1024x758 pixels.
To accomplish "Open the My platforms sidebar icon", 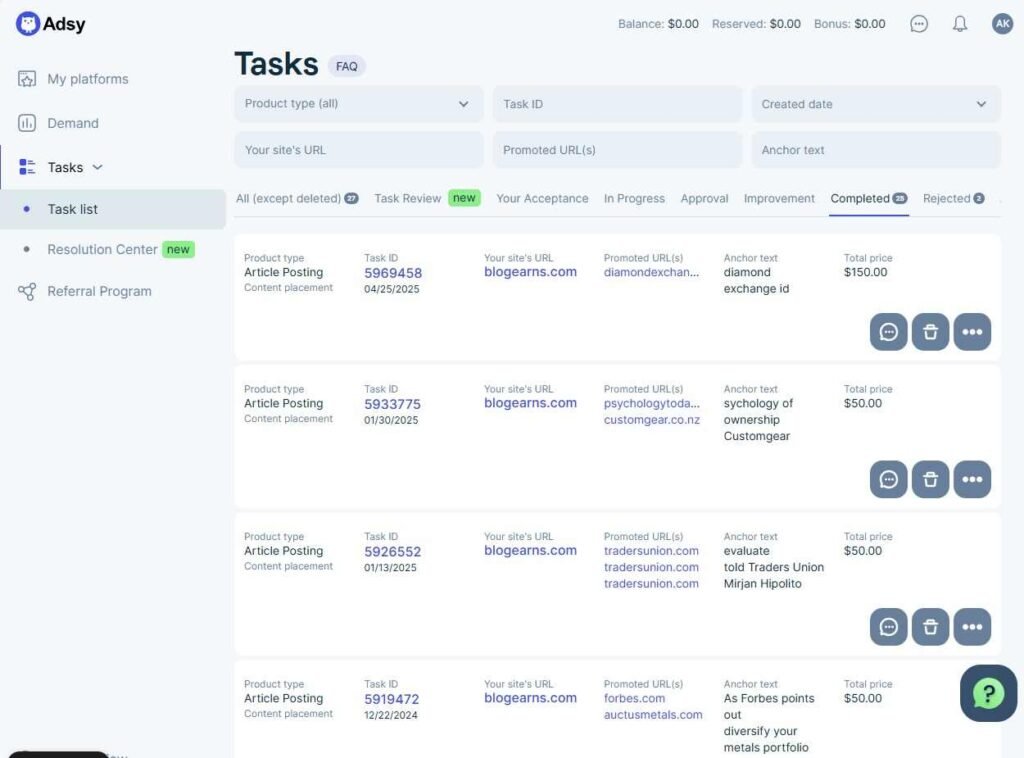I will (27, 79).
